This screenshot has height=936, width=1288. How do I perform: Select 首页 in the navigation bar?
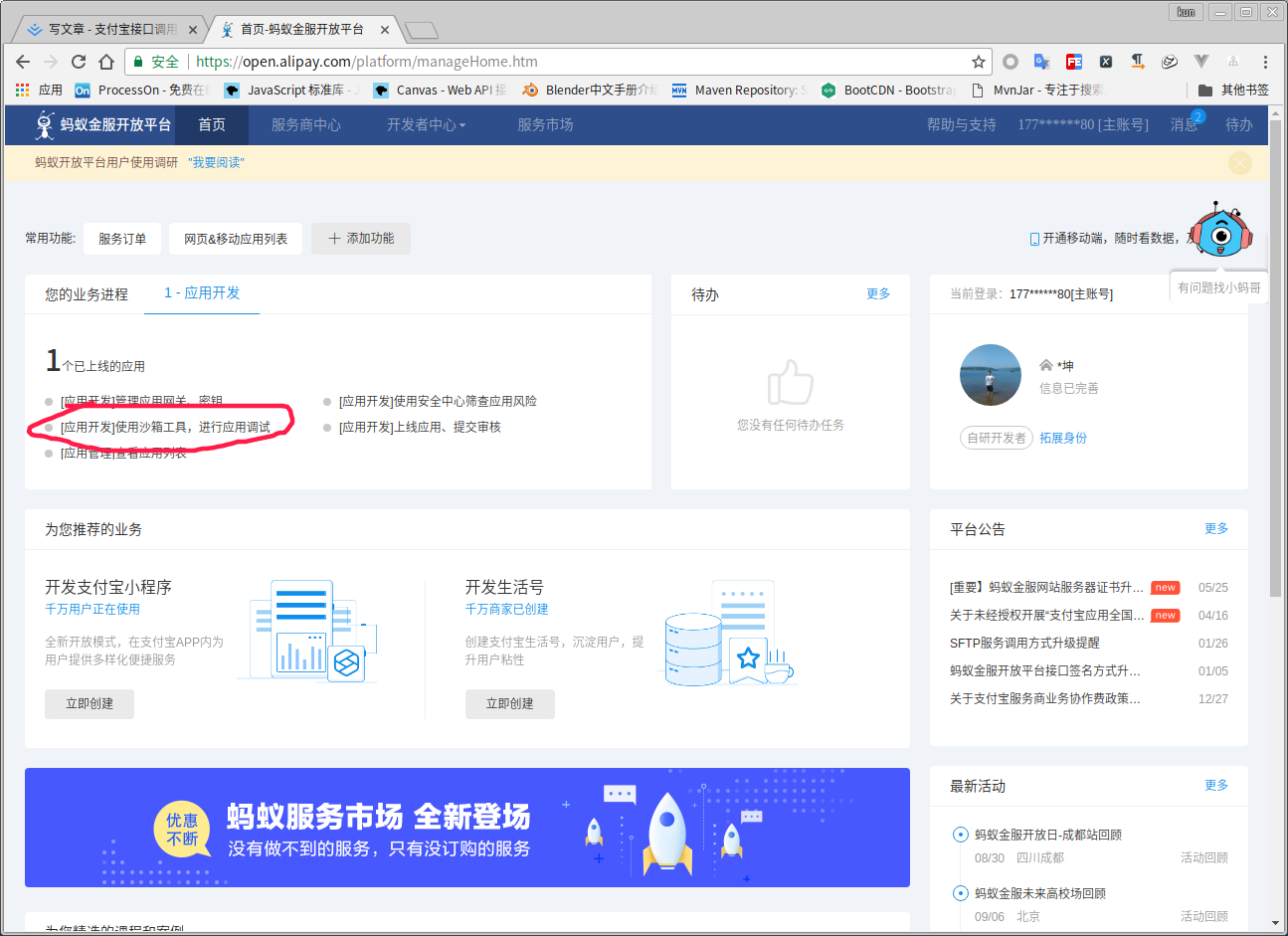212,124
